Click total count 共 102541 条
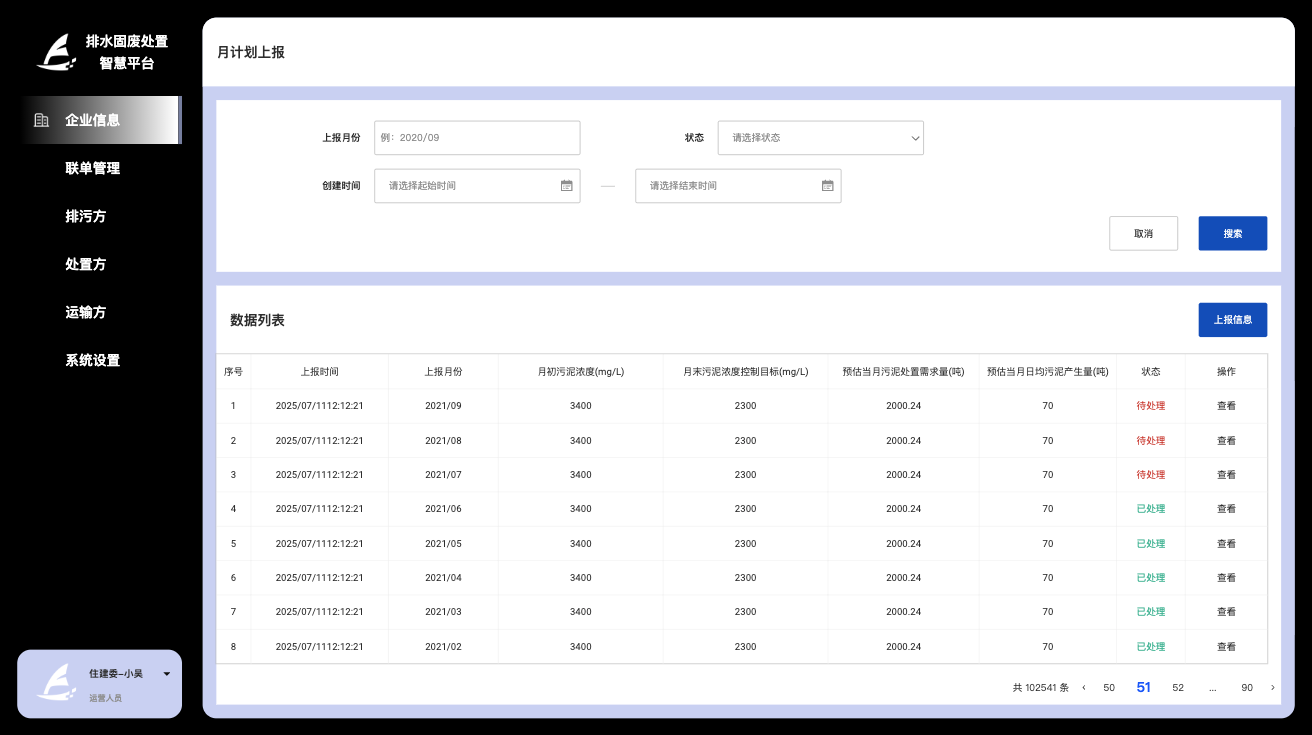 (x=1041, y=687)
